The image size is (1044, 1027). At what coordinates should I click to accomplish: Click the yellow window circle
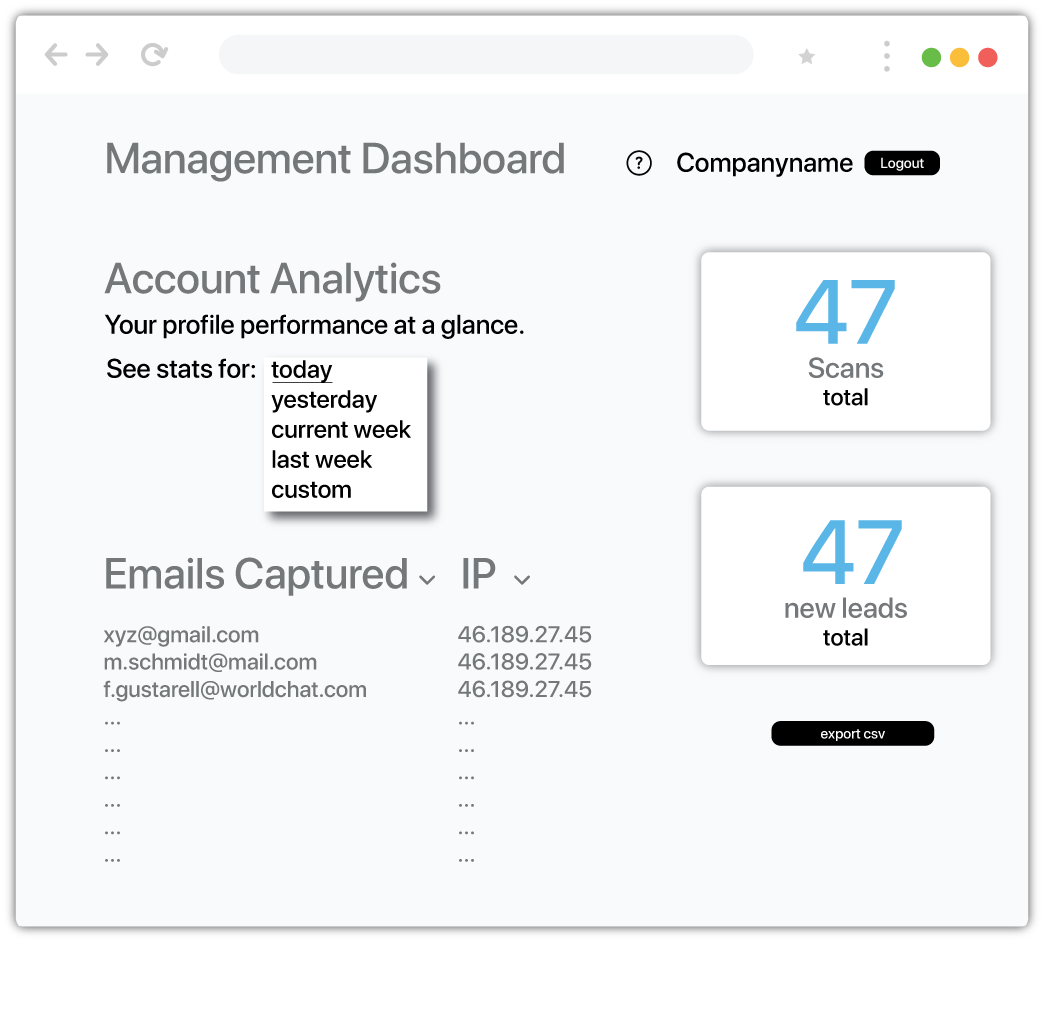coord(959,58)
